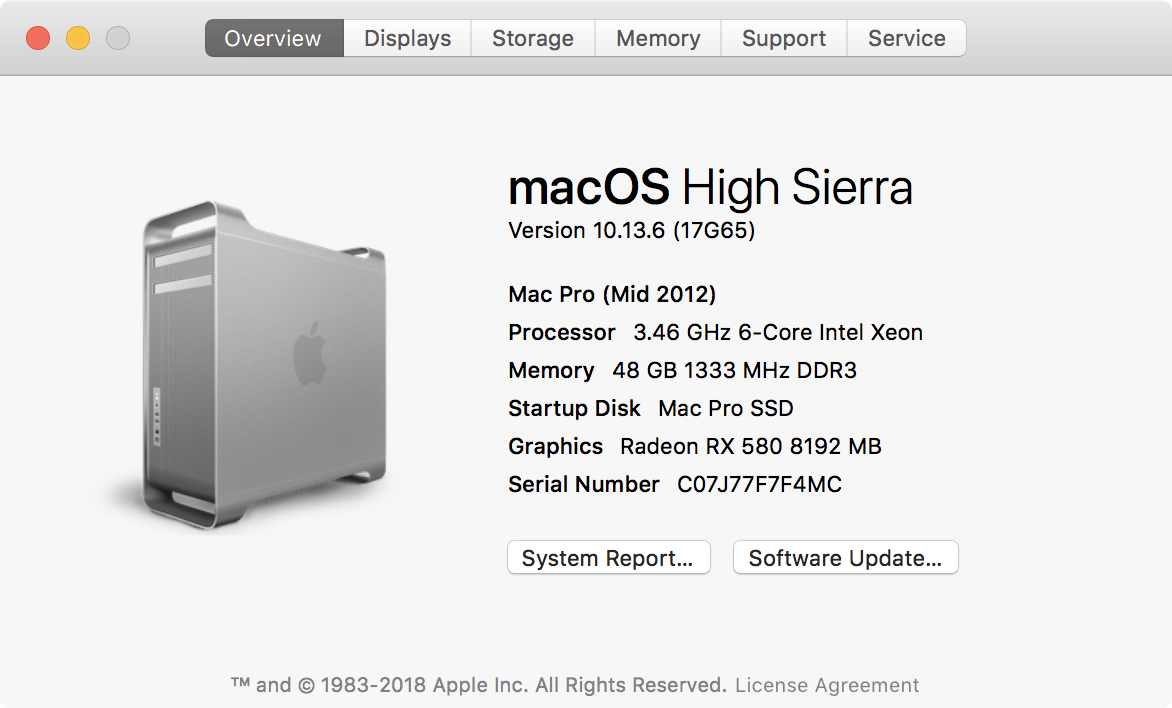Click serial number C07J77F7F4MC
The width and height of the screenshot is (1172, 708).
[x=759, y=485]
